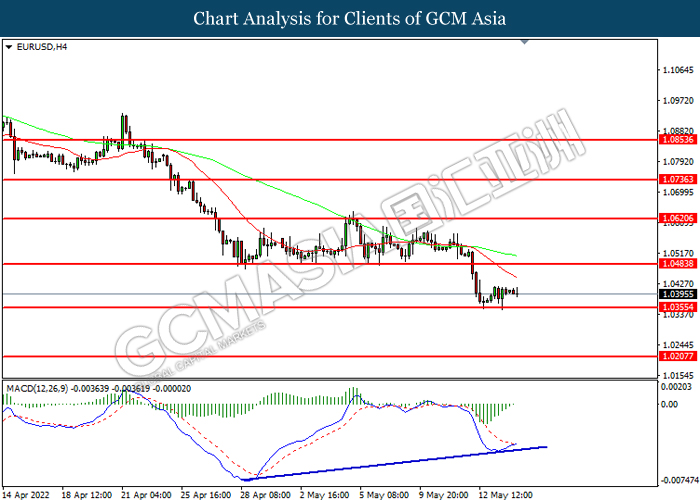This screenshot has height=500, width=700.
Task: Select the blue MACD trendline
Action: pyautogui.click(x=395, y=463)
